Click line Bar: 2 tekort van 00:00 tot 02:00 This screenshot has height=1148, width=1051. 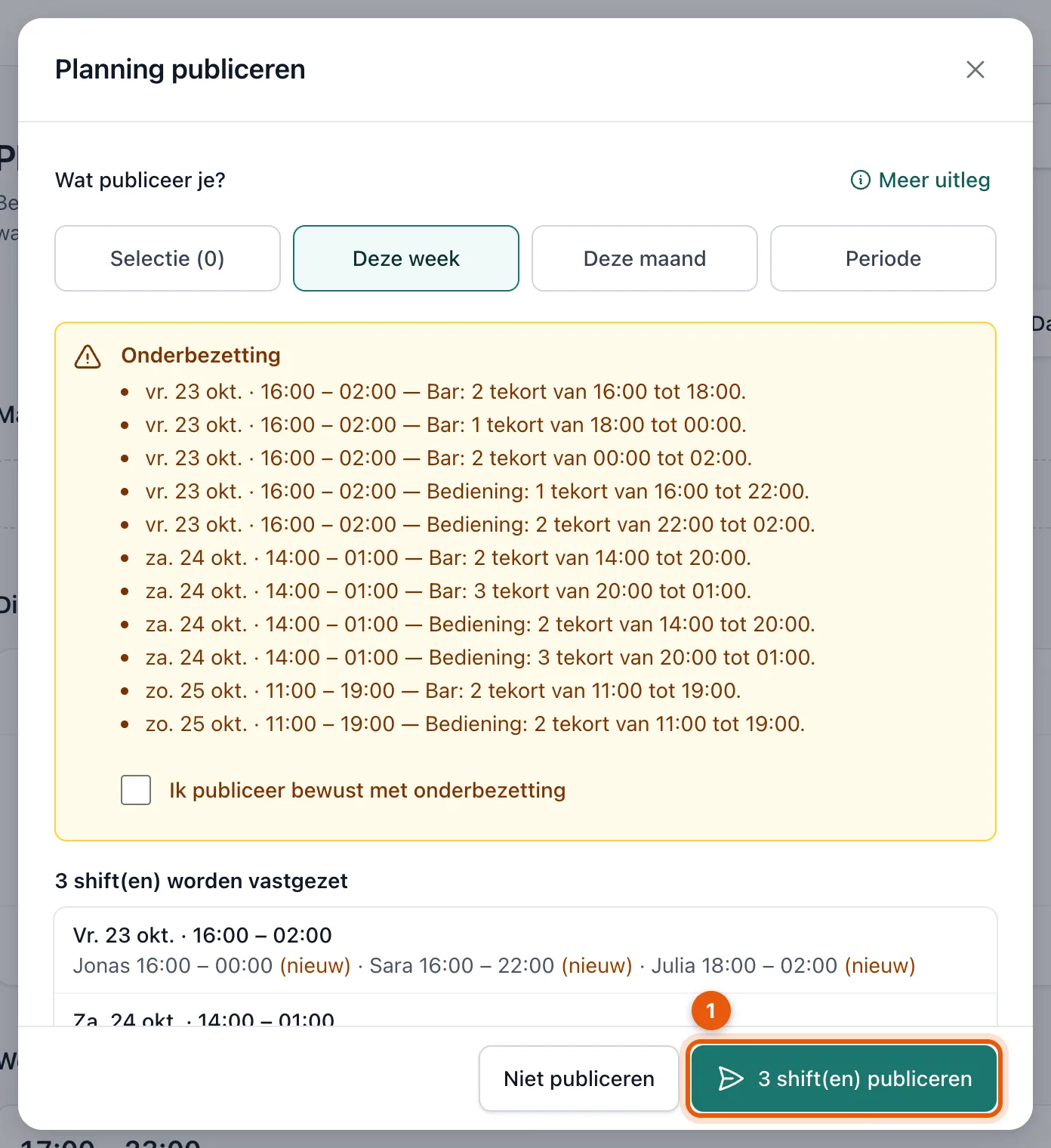(448, 458)
